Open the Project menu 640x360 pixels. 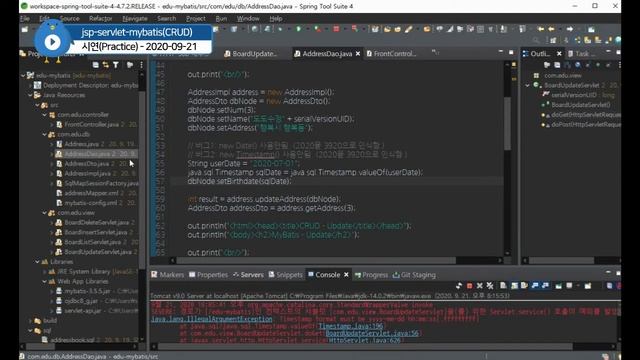pos(196,18)
